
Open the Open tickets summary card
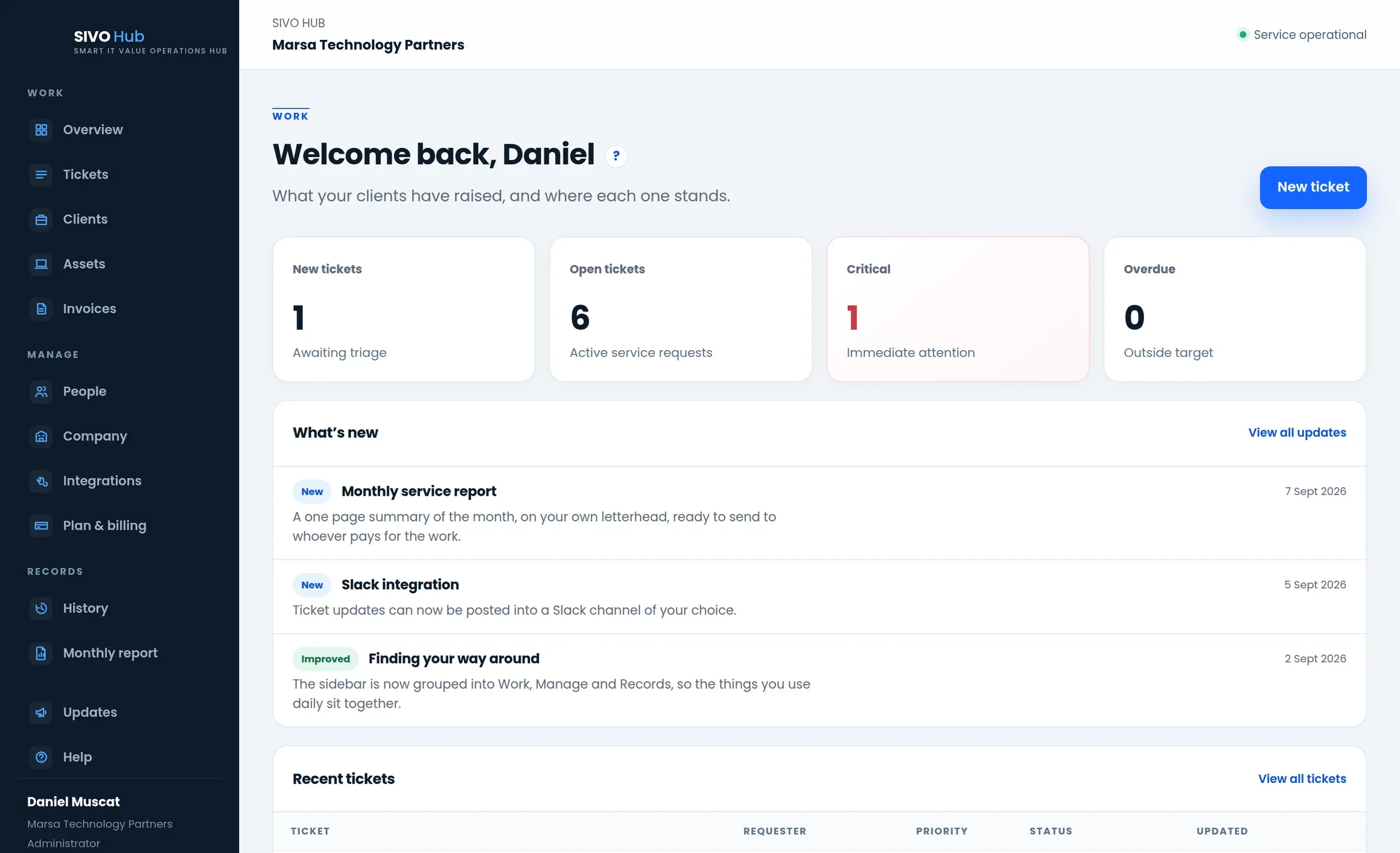tap(681, 309)
